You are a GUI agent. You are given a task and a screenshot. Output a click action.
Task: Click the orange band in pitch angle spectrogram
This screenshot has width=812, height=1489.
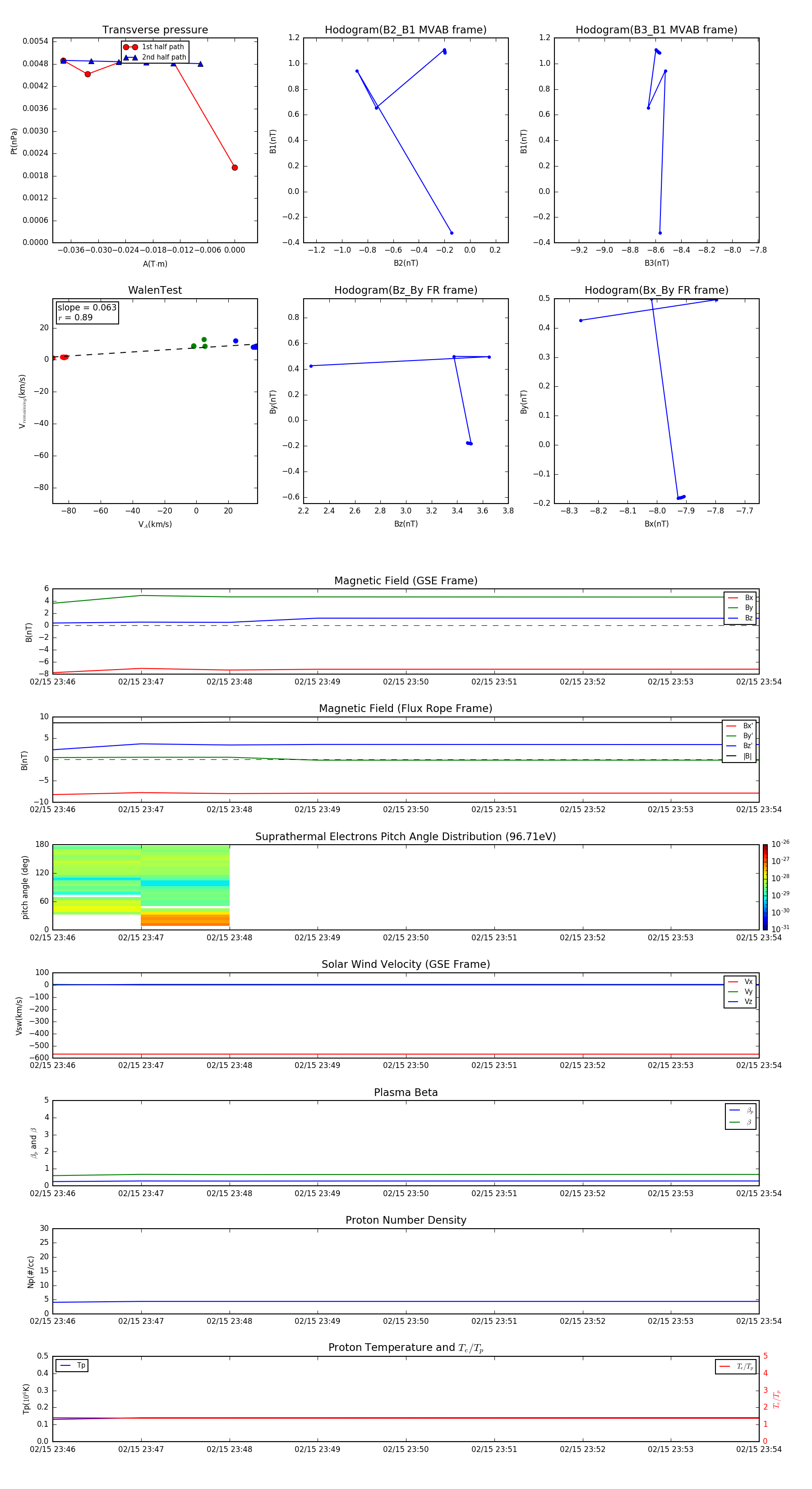185,919
